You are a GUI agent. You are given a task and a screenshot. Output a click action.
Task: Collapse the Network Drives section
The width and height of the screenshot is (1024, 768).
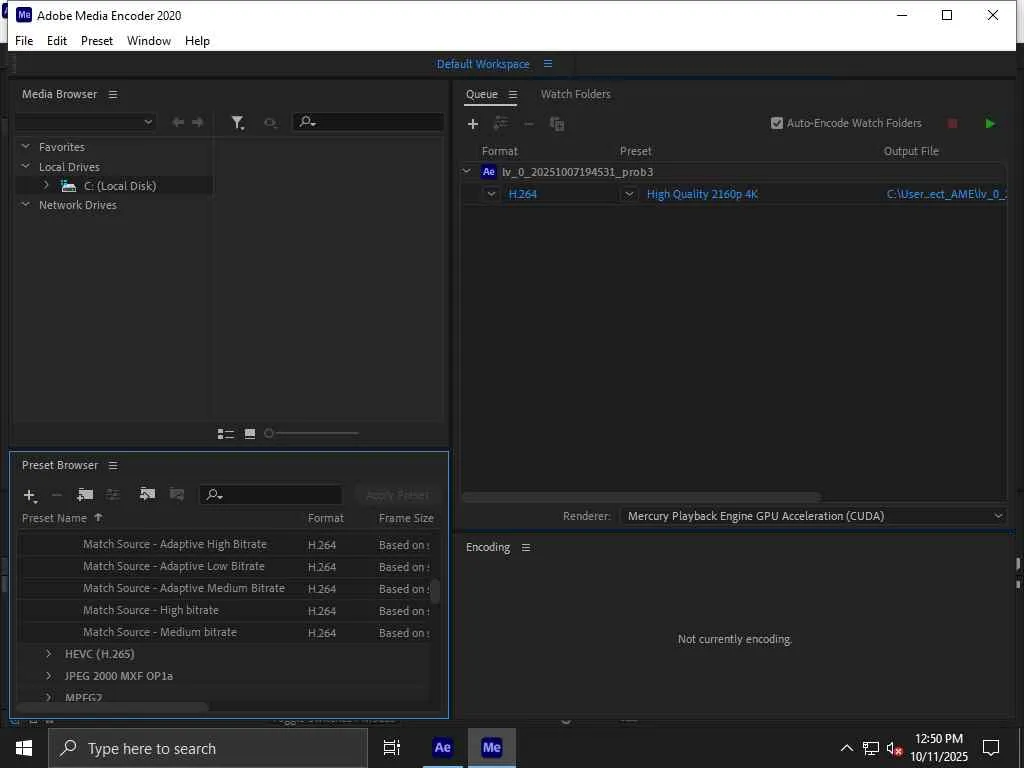click(25, 204)
